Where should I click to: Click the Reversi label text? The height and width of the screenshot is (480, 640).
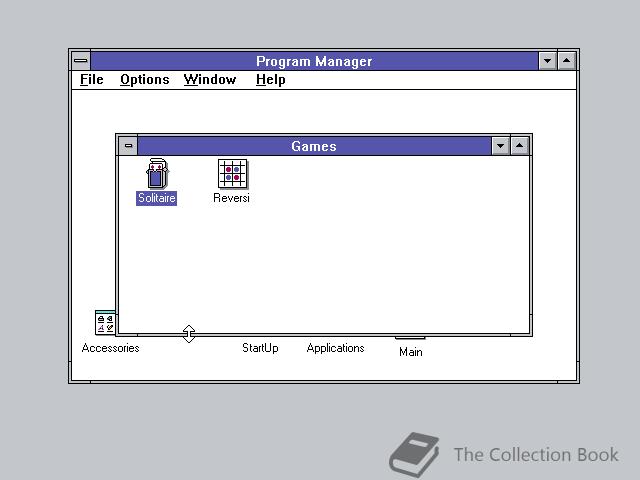point(231,198)
